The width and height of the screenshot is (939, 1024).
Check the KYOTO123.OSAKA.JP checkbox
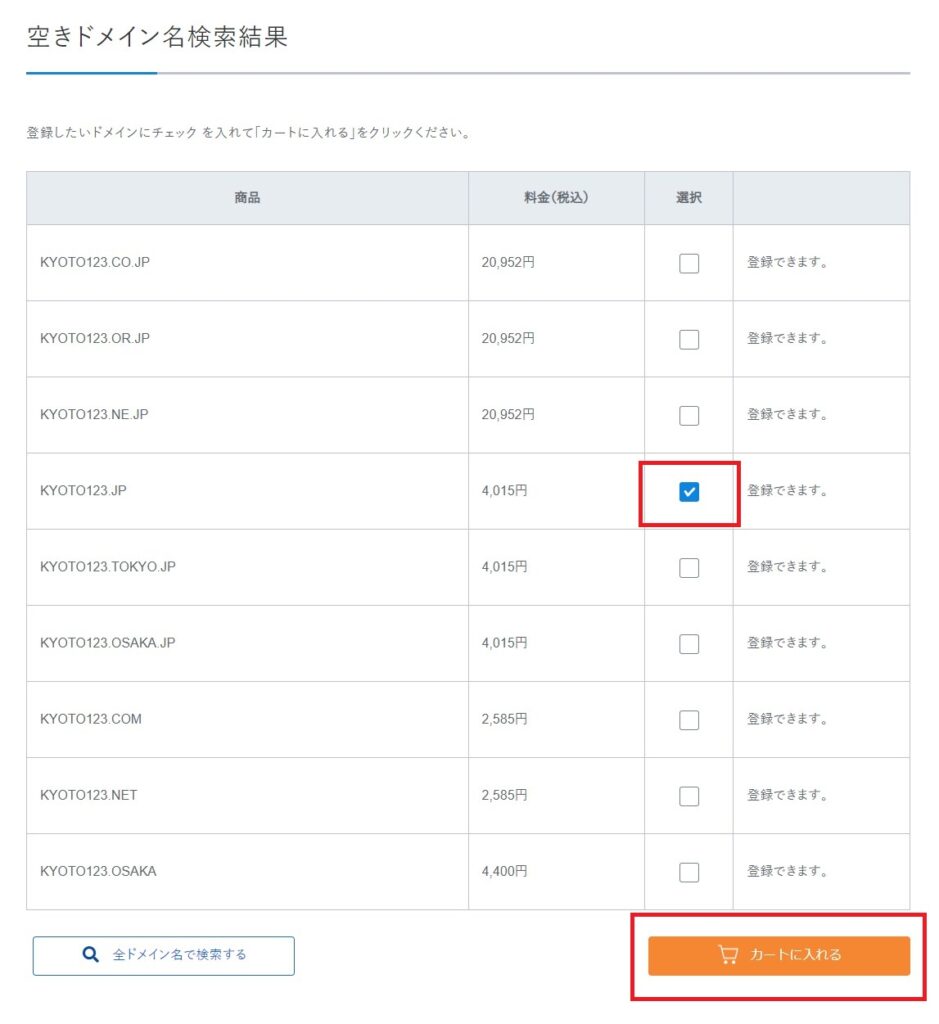pyautogui.click(x=688, y=643)
